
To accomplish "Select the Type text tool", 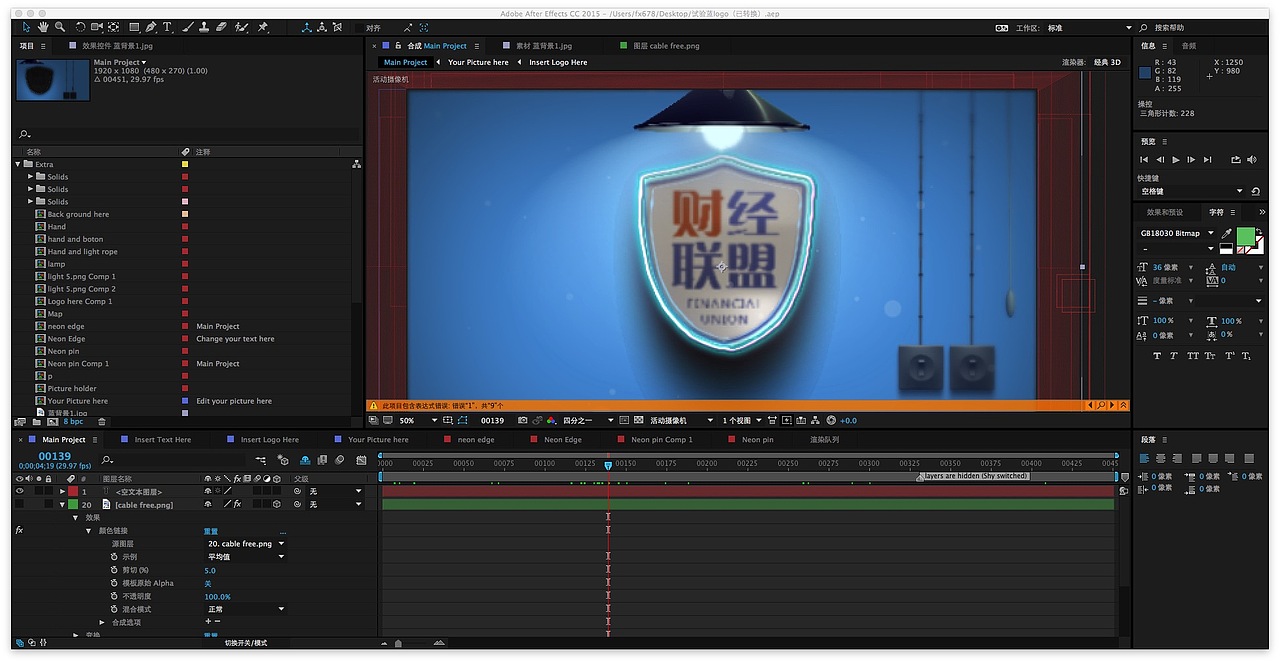I will (167, 27).
